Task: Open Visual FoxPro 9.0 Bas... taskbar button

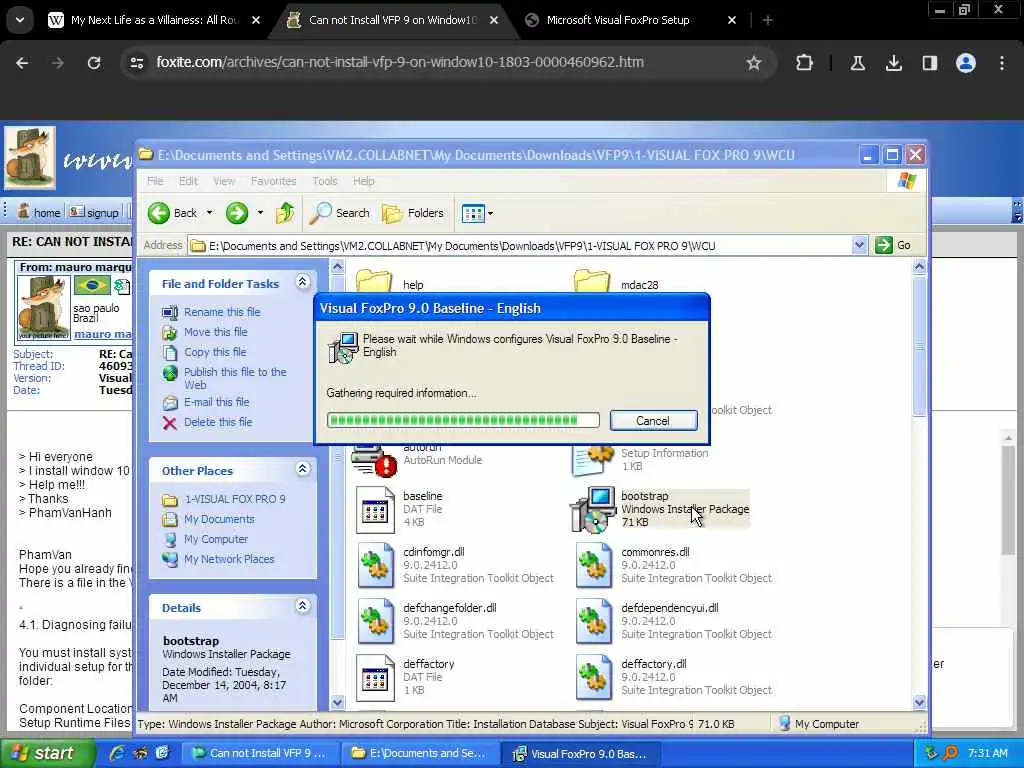Action: (579, 754)
